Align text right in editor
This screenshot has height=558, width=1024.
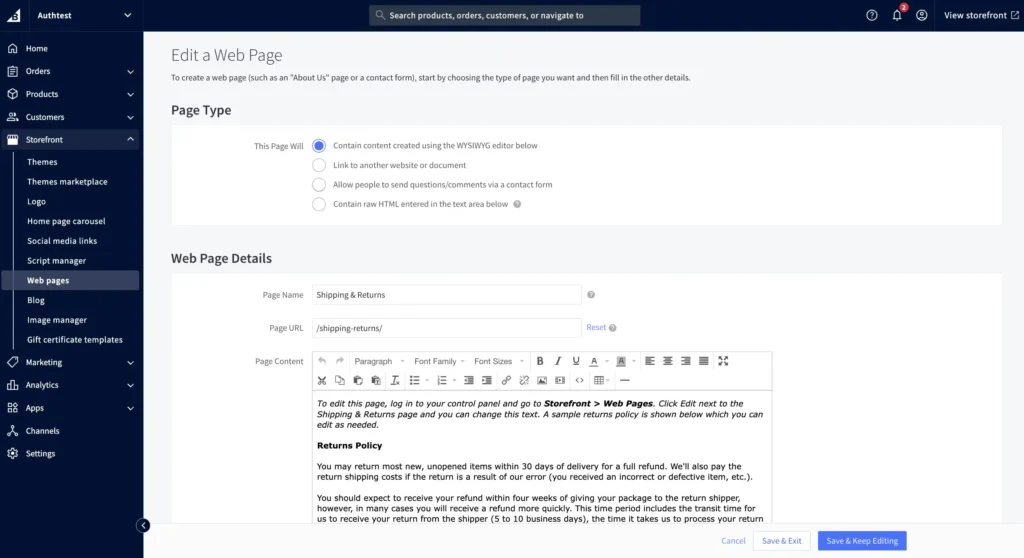(686, 361)
